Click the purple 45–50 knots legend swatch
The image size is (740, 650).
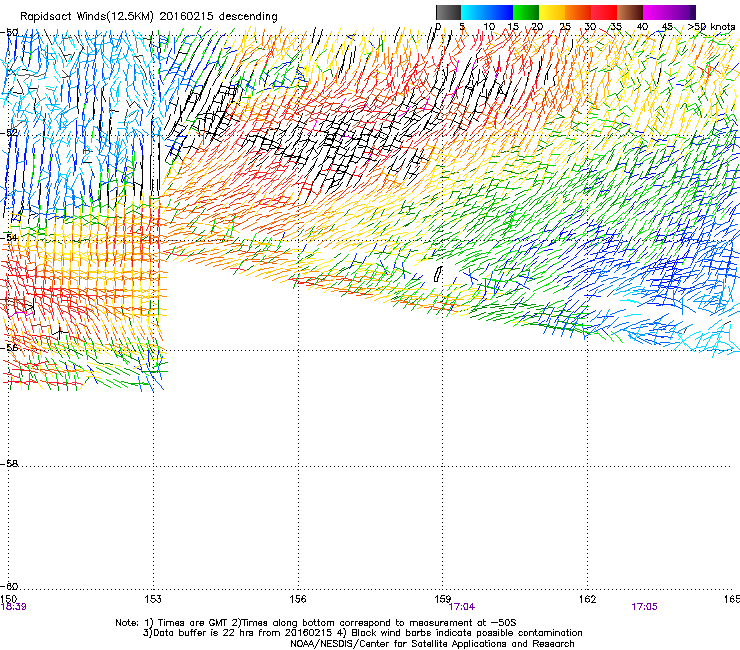[x=682, y=12]
